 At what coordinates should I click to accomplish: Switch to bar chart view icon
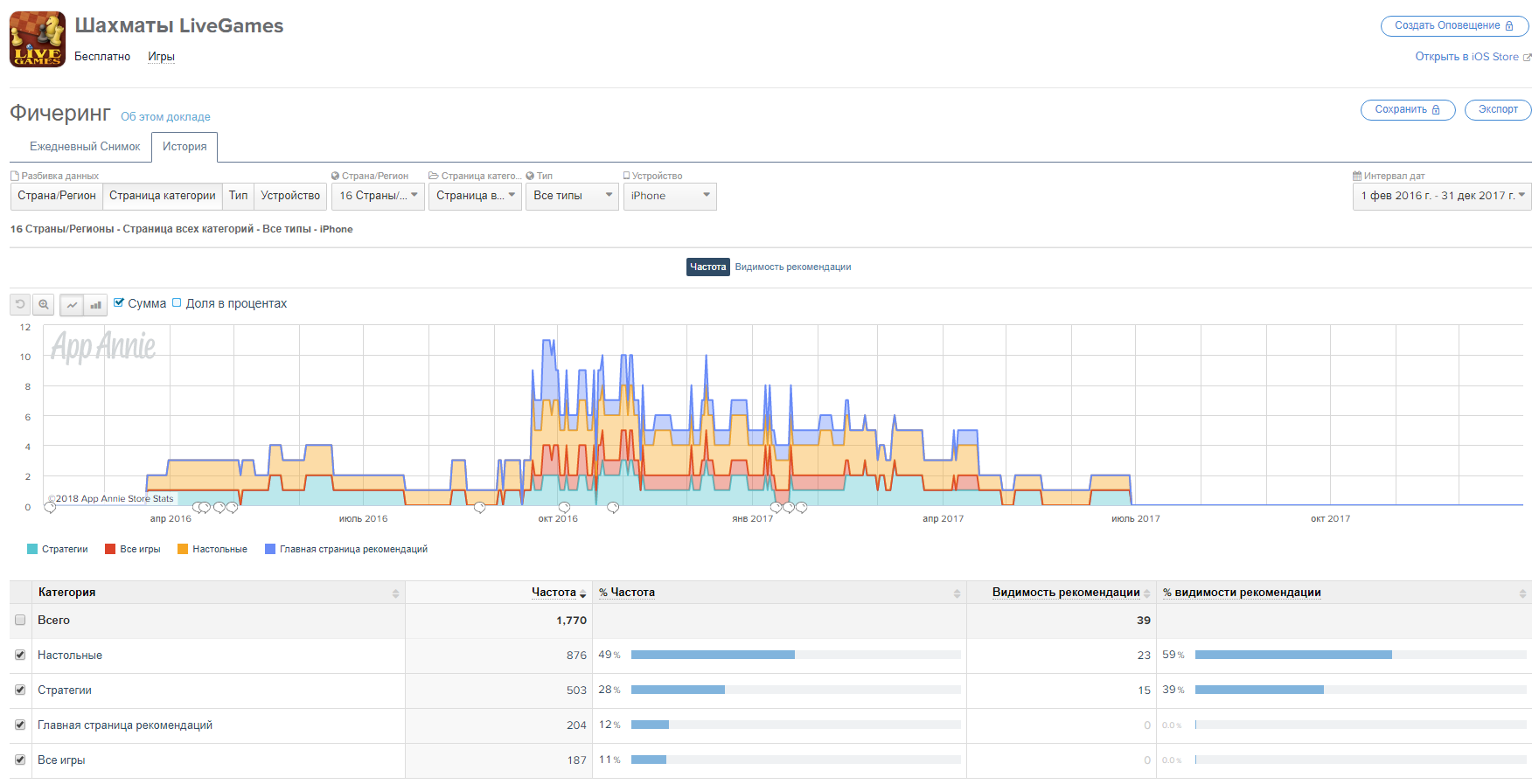95,305
